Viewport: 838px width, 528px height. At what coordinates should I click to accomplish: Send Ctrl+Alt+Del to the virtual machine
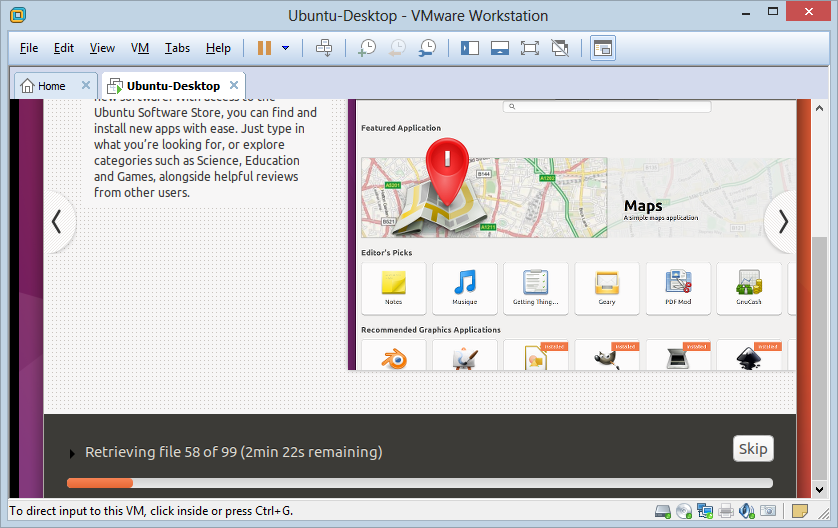click(x=324, y=48)
